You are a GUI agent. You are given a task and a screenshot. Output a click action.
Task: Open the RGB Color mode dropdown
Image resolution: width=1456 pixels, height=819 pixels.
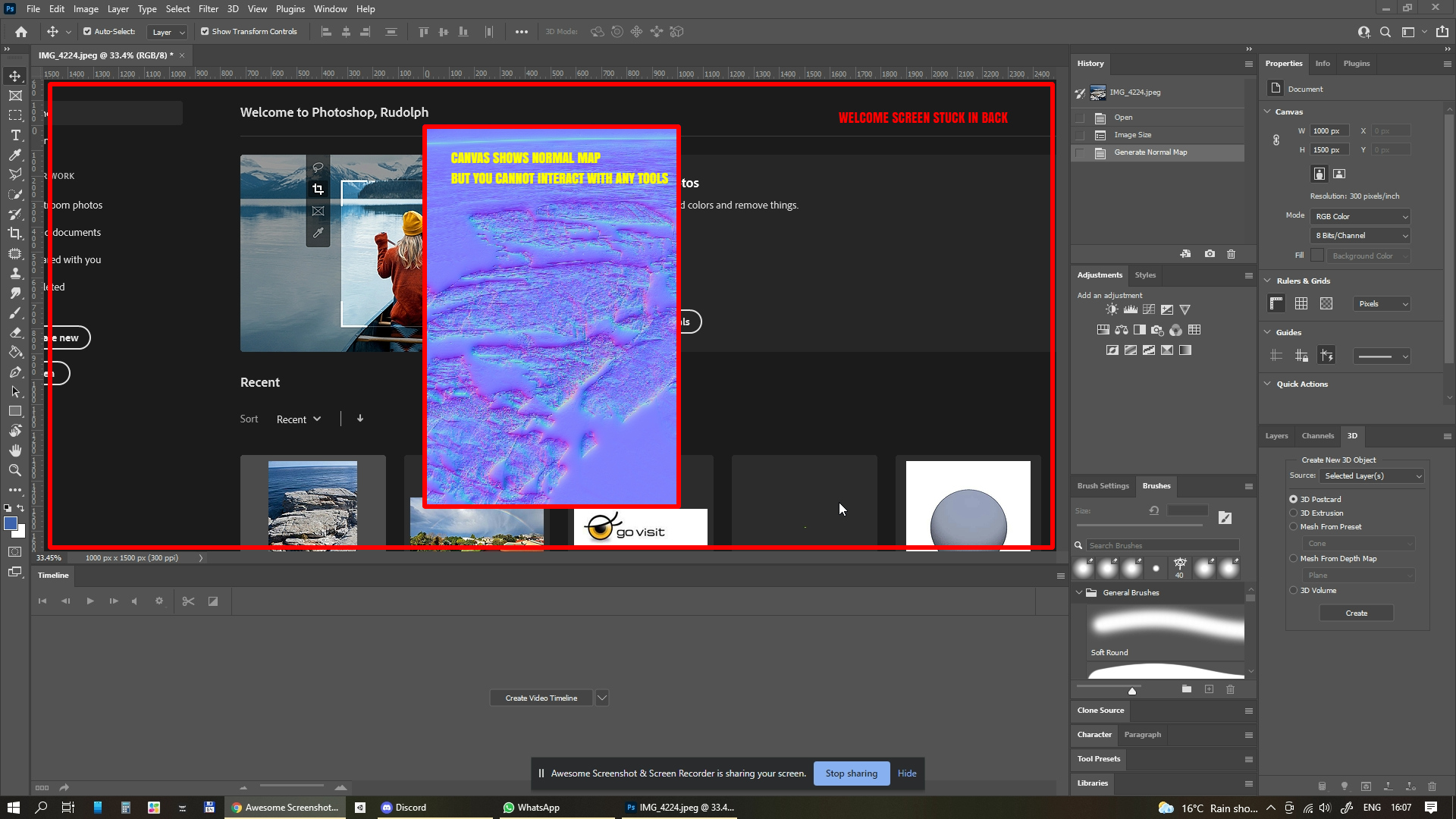[x=1360, y=216]
